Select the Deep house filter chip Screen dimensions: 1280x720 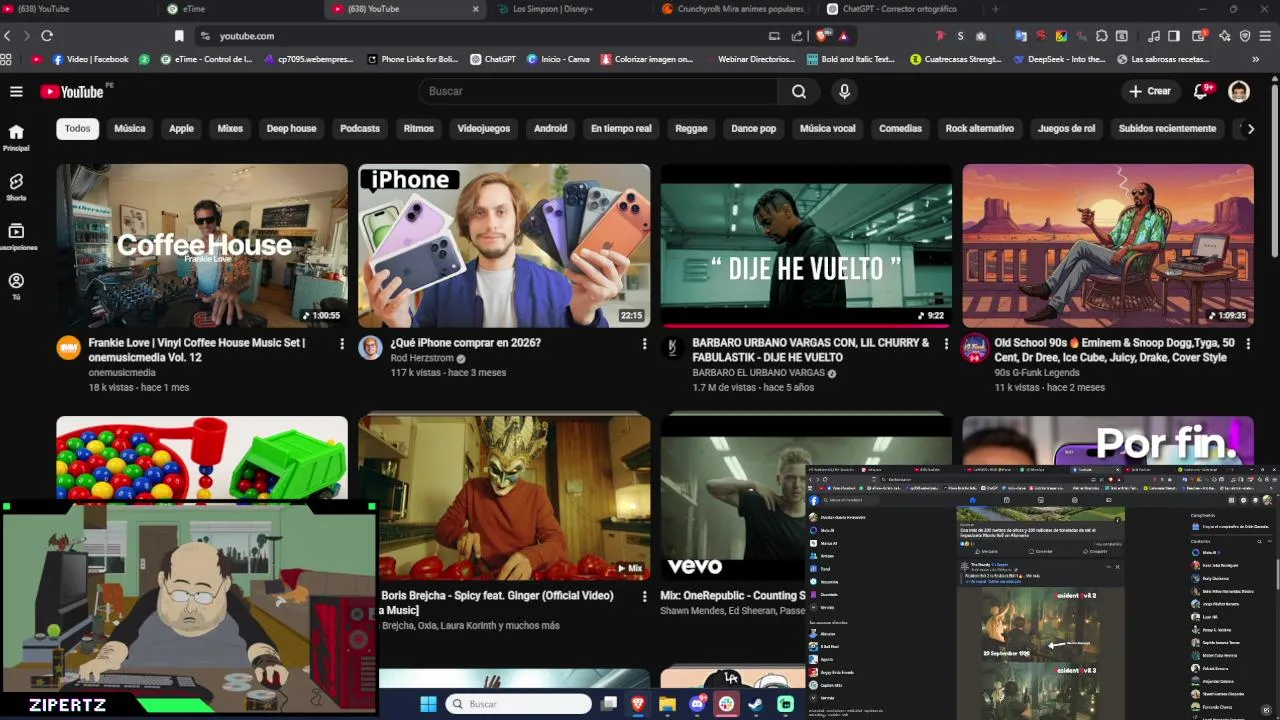[x=291, y=128]
